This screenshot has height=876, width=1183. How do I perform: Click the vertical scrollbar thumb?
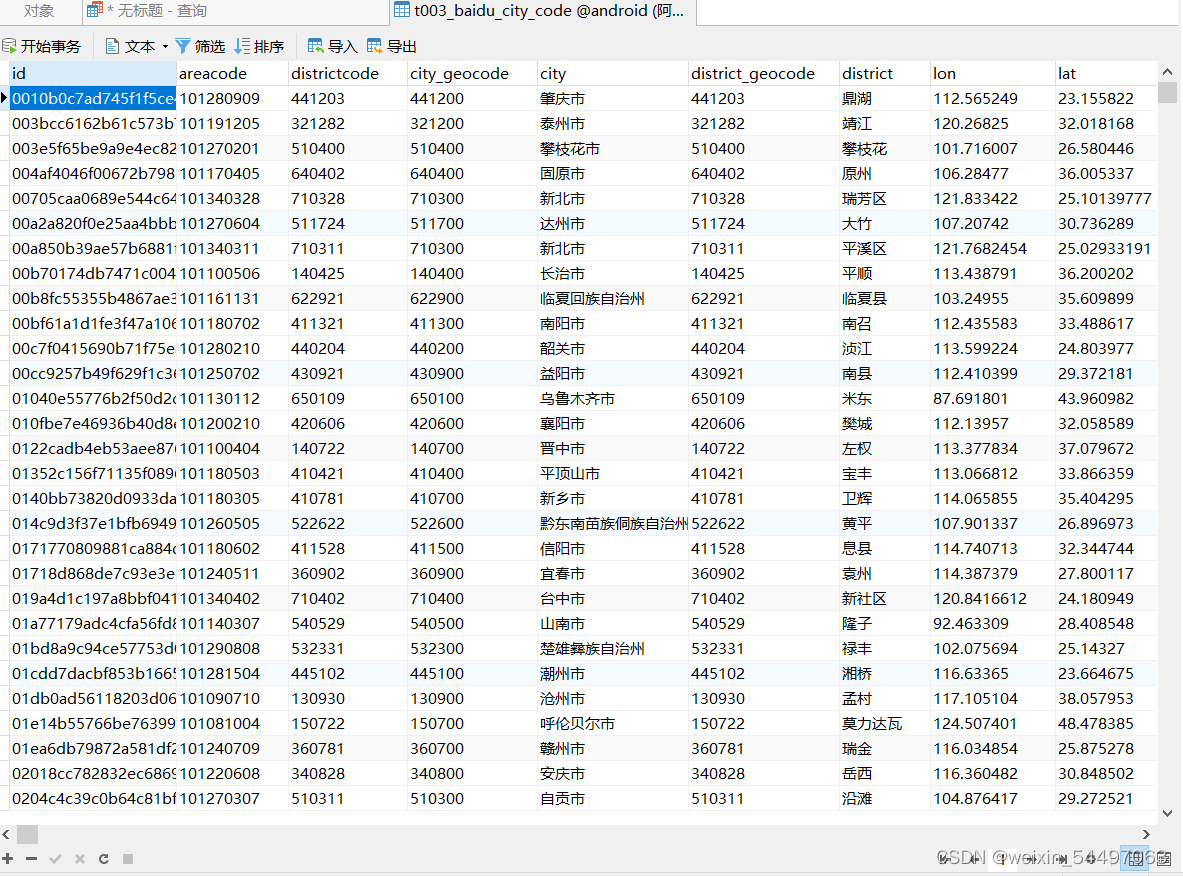1167,92
